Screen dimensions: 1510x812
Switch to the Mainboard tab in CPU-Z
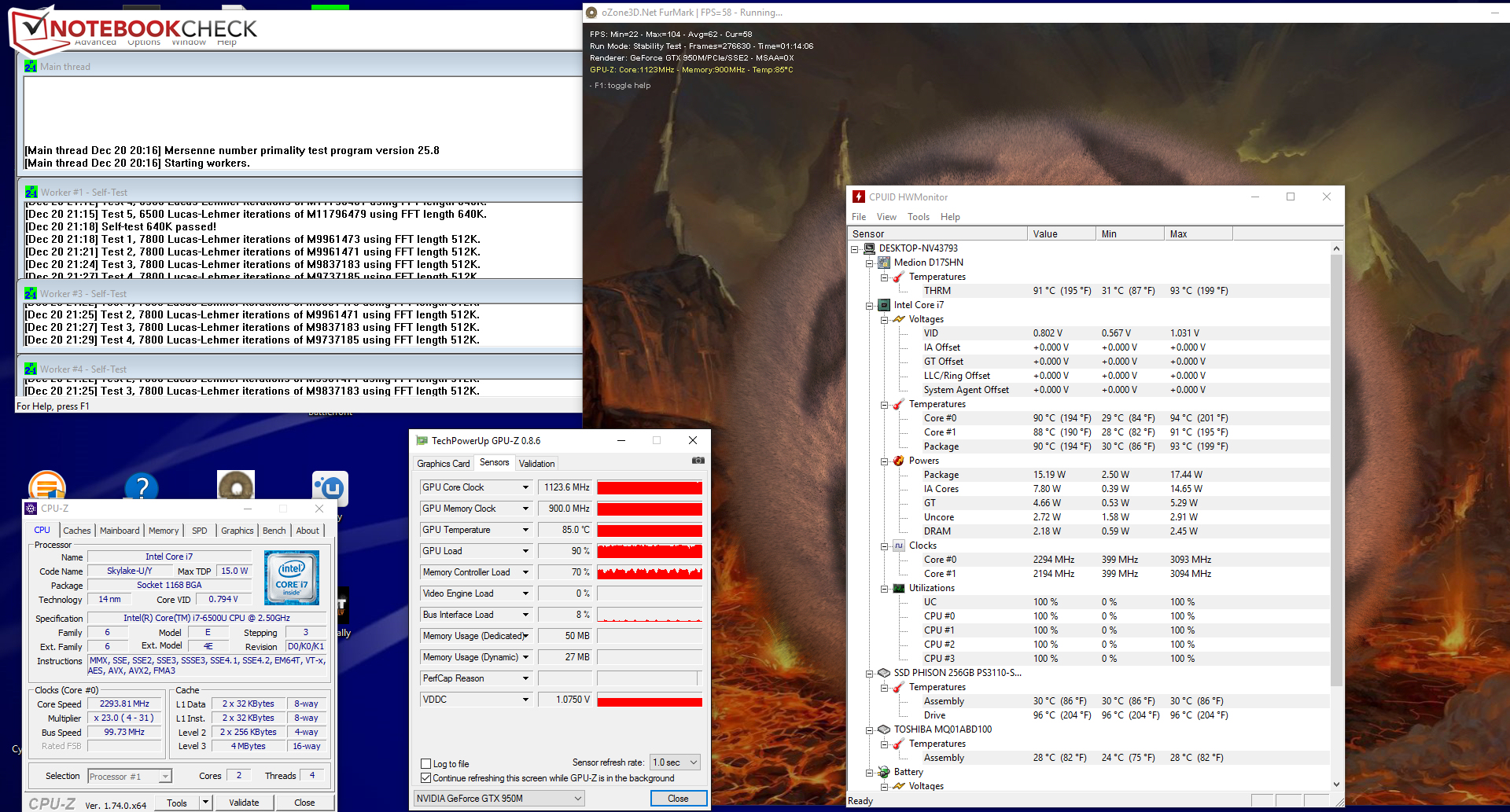pyautogui.click(x=120, y=531)
